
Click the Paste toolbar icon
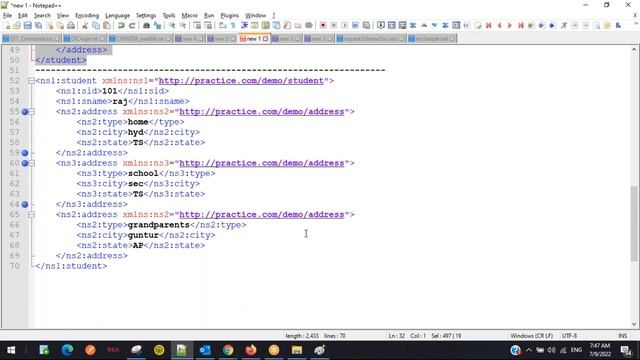click(107, 25)
